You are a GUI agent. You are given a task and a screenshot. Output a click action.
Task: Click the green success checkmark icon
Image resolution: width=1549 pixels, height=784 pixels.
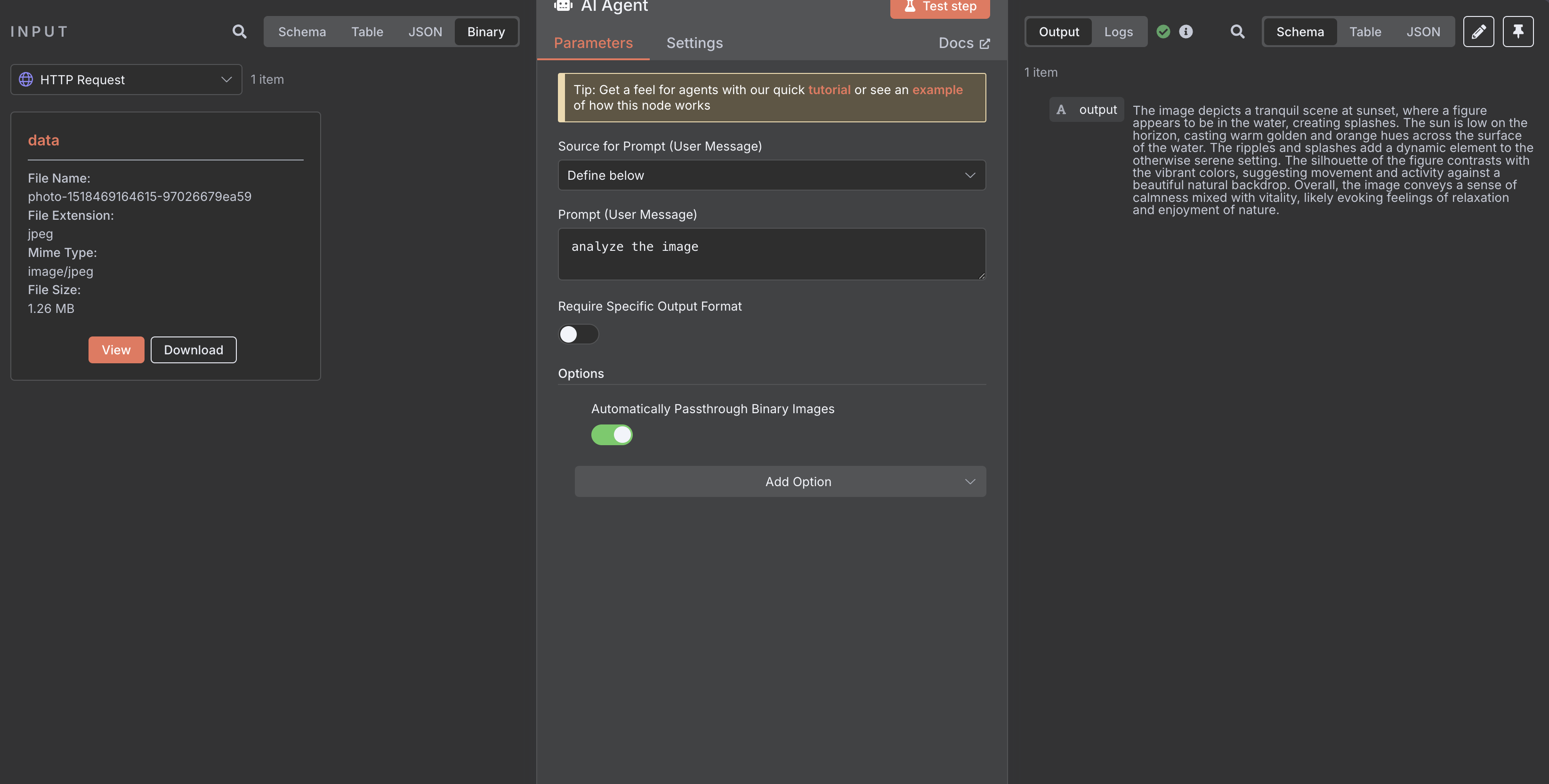[1163, 31]
